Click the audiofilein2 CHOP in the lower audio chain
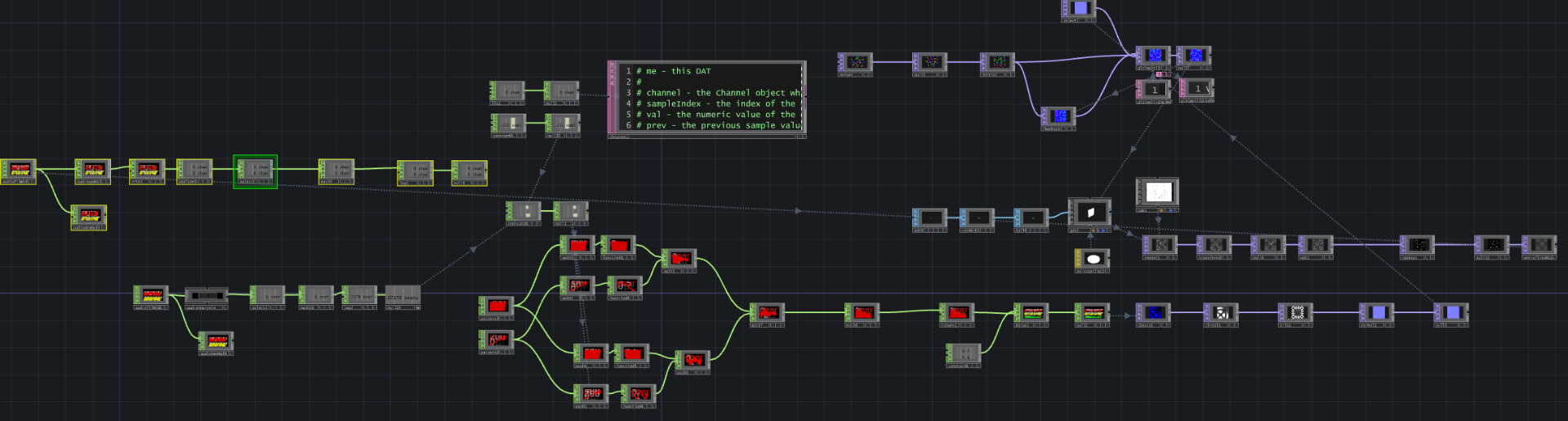This screenshot has height=421, width=1568. (152, 297)
